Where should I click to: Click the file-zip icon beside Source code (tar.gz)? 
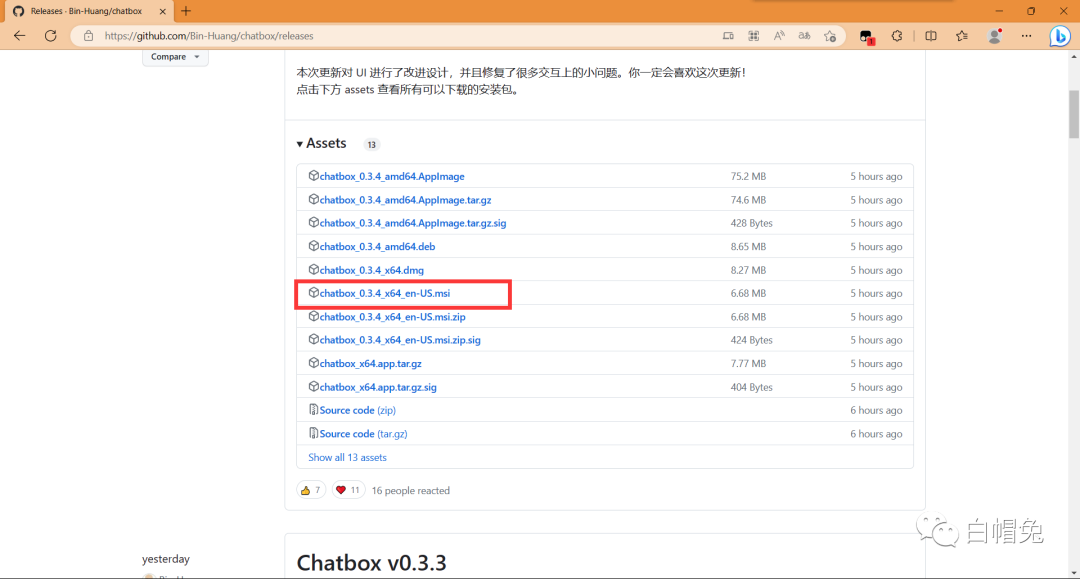coord(313,433)
